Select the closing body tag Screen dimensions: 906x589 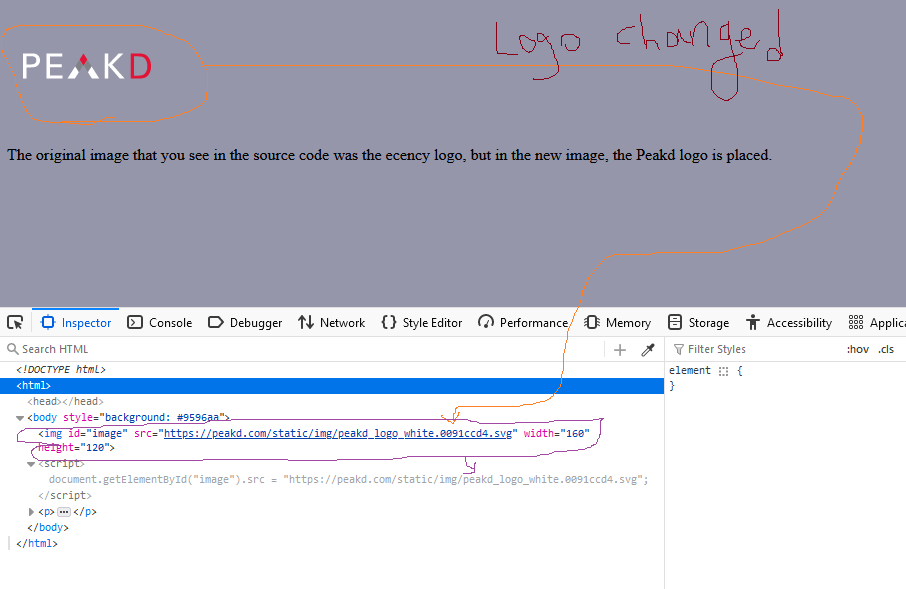[x=48, y=527]
